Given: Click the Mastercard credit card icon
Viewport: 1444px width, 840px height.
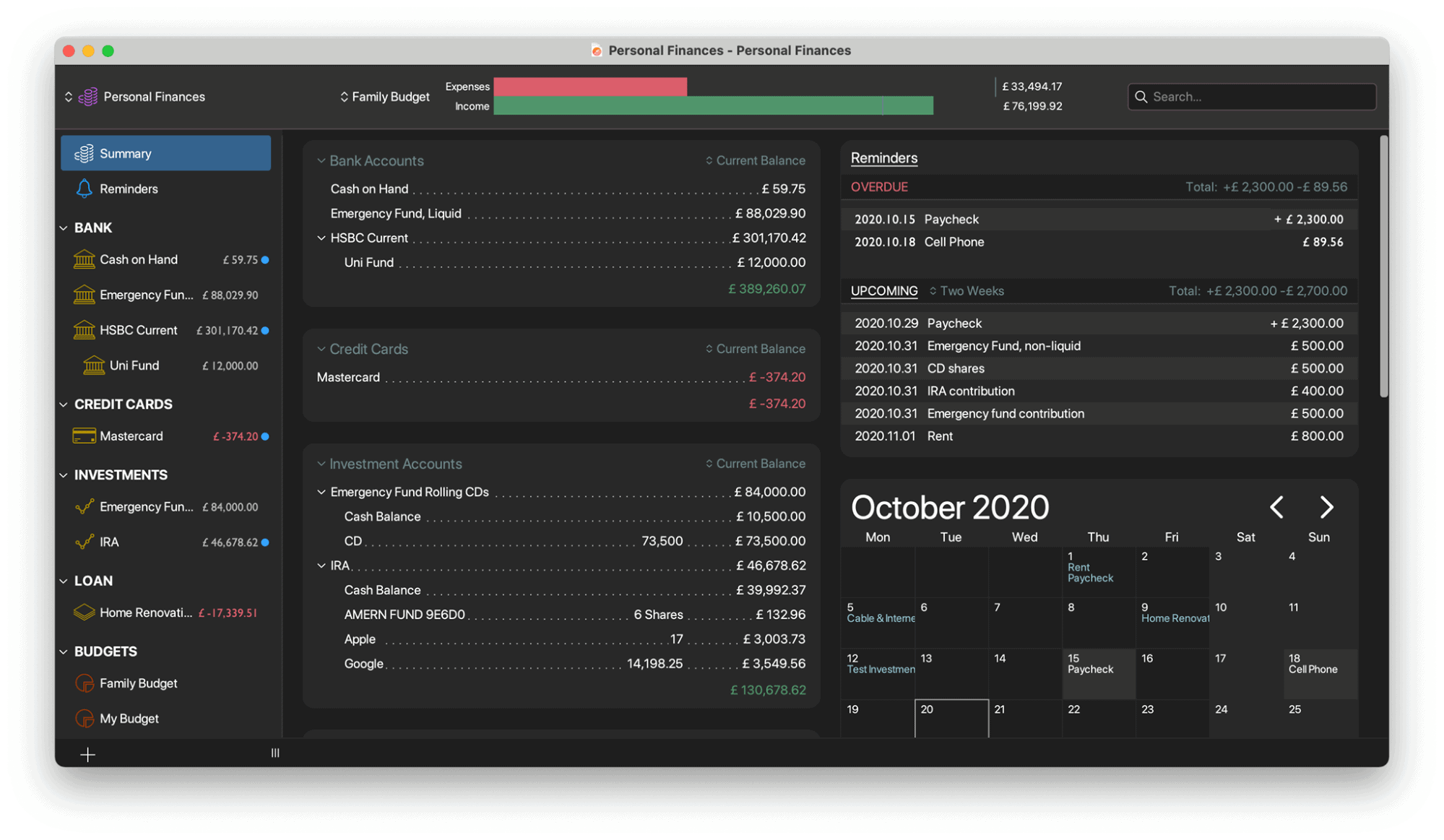Looking at the screenshot, I should pyautogui.click(x=84, y=436).
